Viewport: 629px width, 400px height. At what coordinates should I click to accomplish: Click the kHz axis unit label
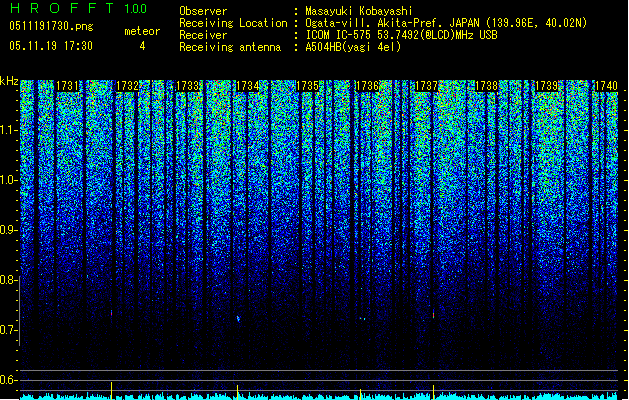pos(9,81)
